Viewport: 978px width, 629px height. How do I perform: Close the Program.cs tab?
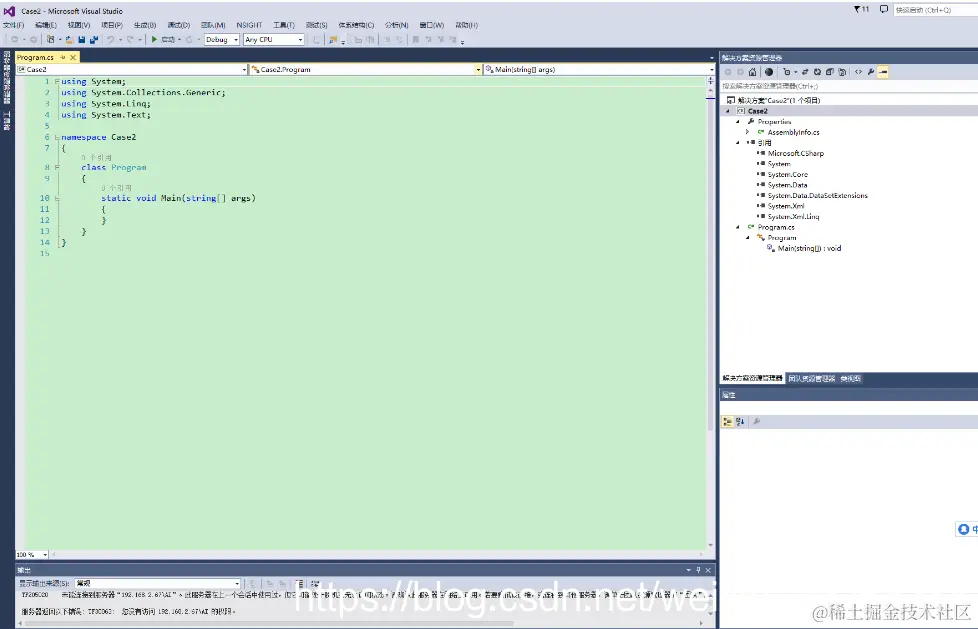point(73,57)
